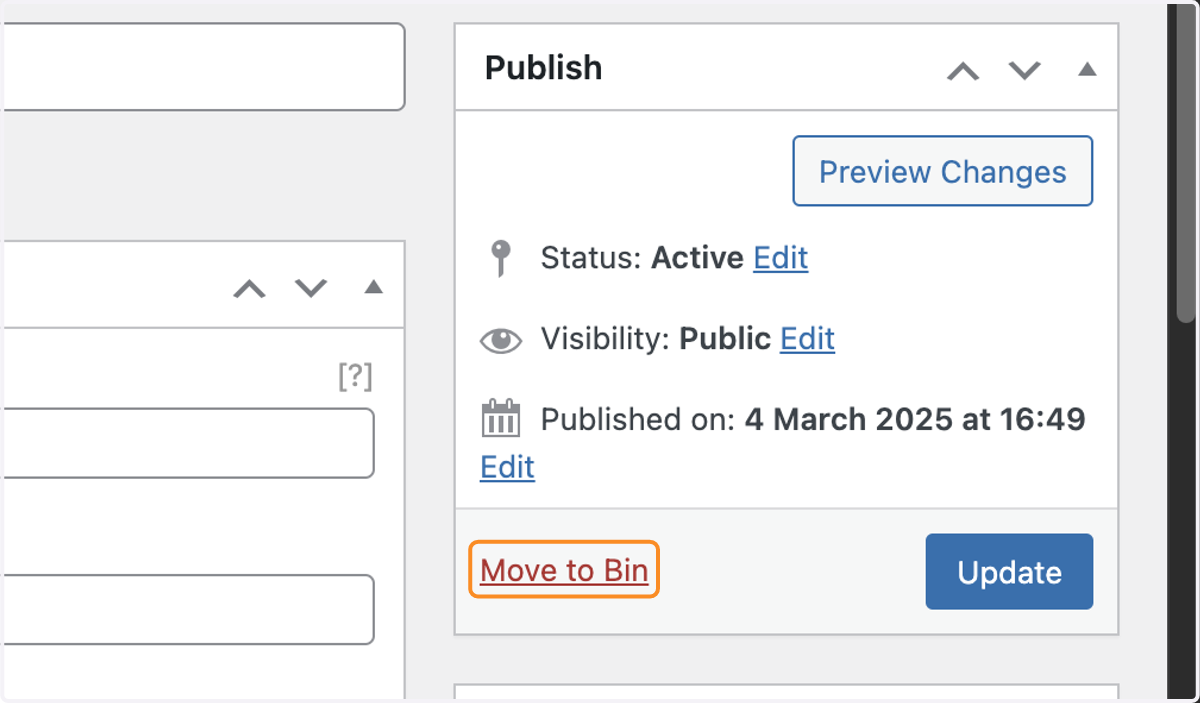Open the [?] help tooltip
The image size is (1200, 703).
coord(355,377)
